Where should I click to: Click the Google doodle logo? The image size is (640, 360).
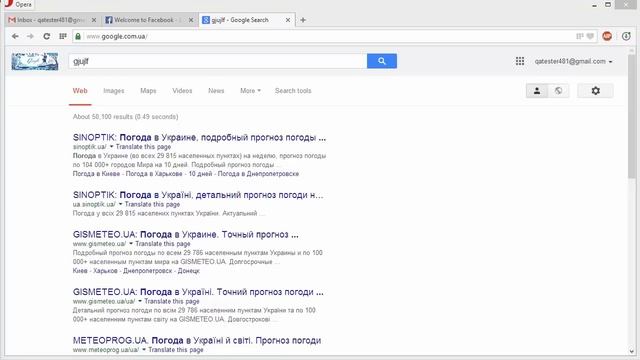[x=35, y=61]
